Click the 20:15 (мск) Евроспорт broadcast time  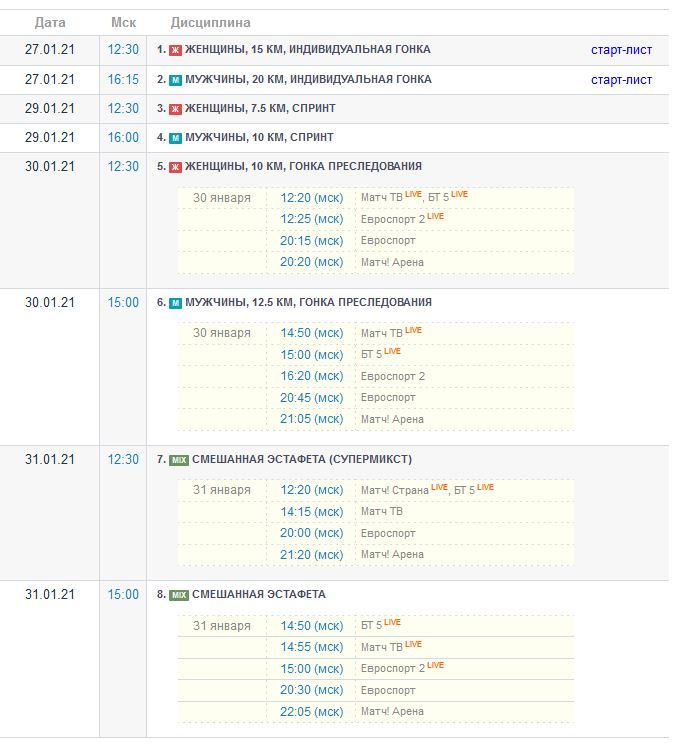click(311, 241)
